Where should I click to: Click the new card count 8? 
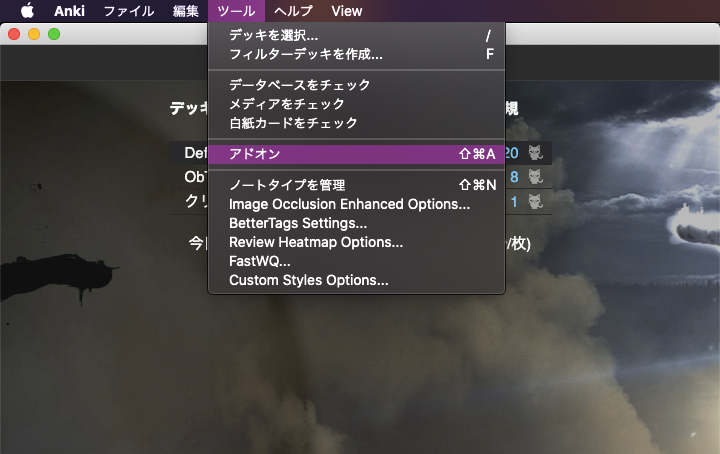[514, 177]
